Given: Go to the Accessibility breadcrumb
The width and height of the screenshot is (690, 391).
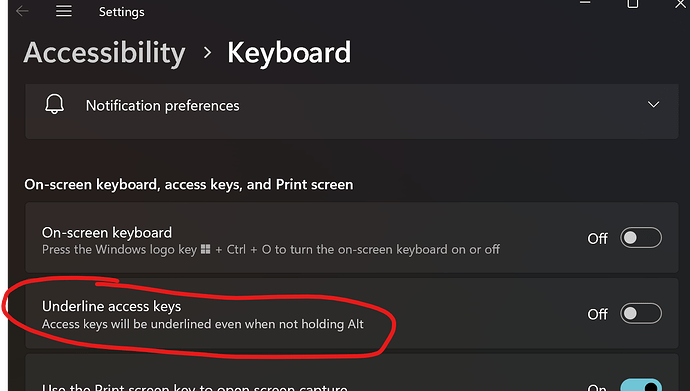Looking at the screenshot, I should pos(105,53).
